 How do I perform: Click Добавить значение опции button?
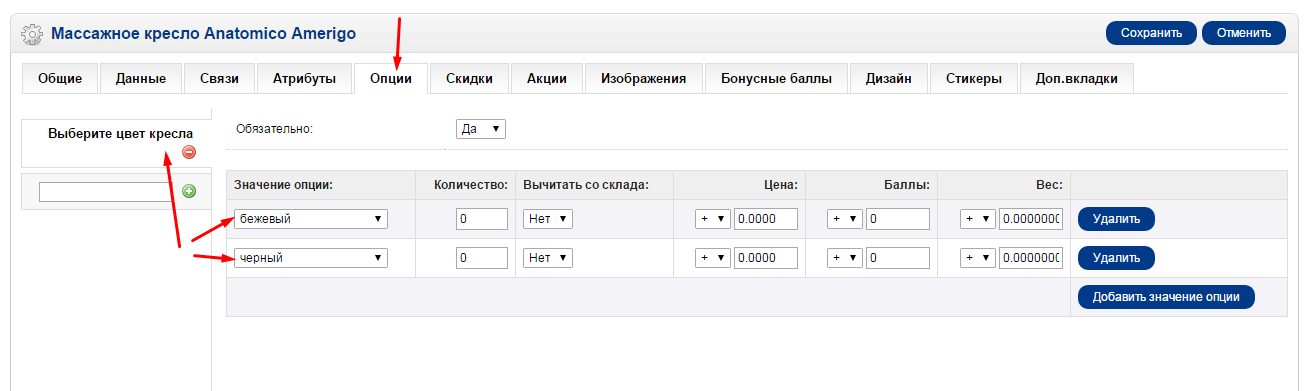tap(1166, 297)
